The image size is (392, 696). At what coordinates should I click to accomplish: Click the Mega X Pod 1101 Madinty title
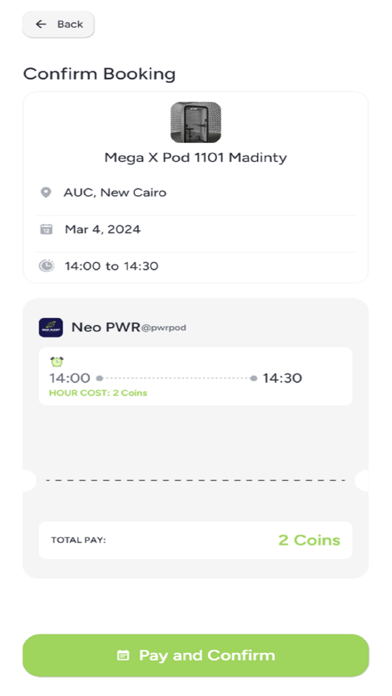[x=196, y=158]
